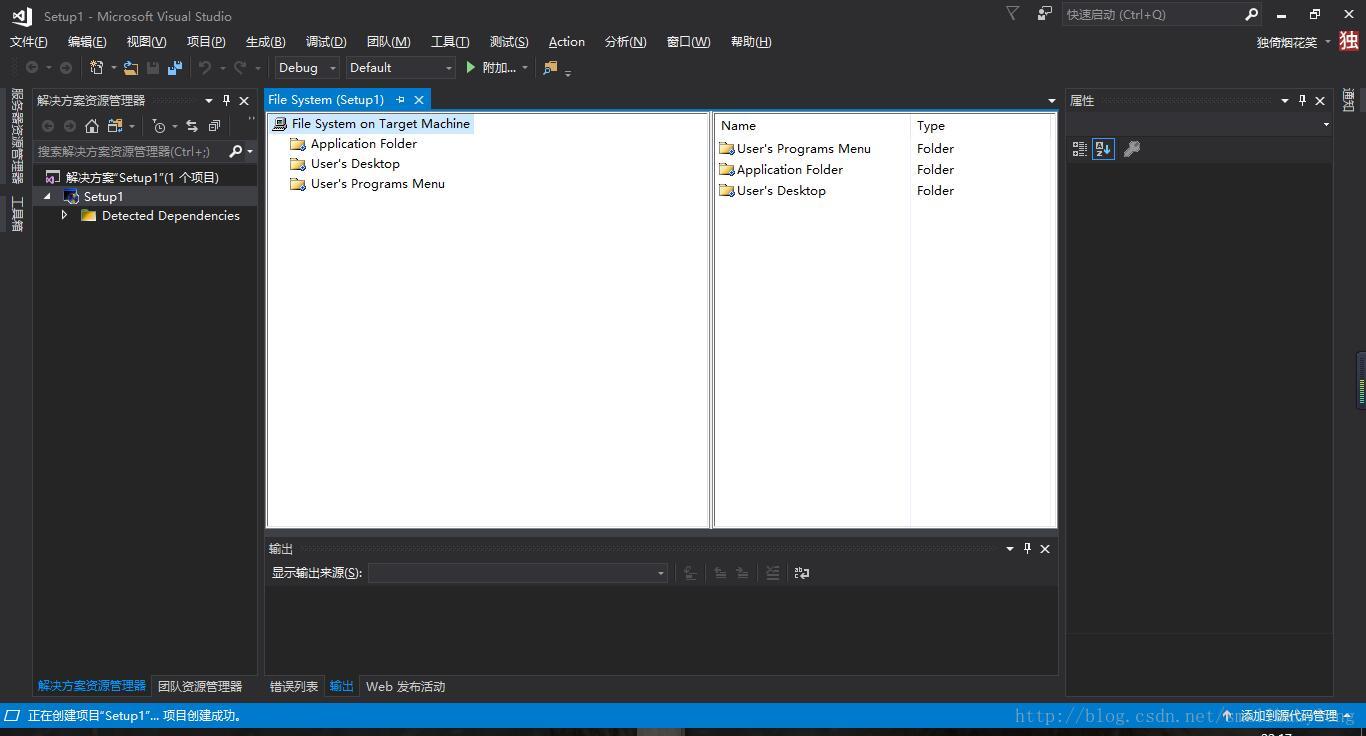The image size is (1366, 736).
Task: Click the Find in Files toolbar icon
Action: click(550, 68)
